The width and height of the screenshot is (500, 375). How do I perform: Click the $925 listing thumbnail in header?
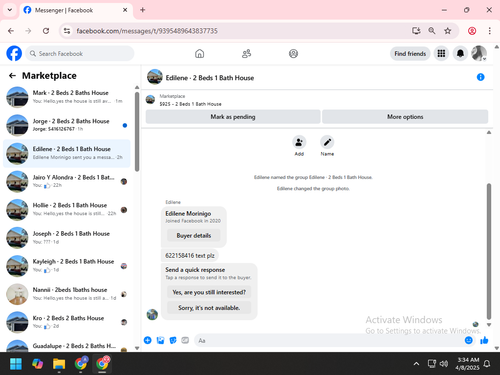click(x=150, y=99)
